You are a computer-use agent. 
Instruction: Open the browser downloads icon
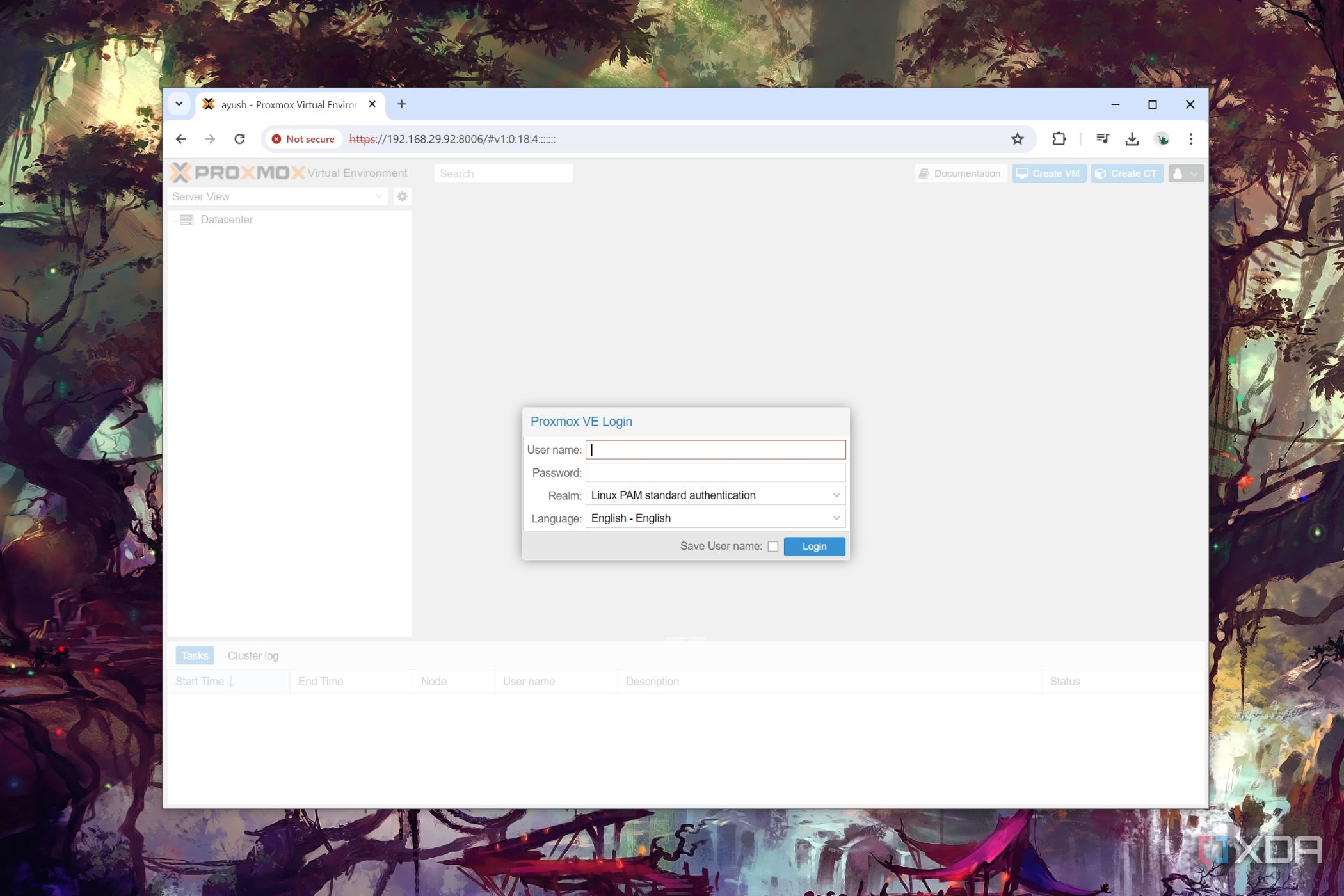tap(1132, 139)
